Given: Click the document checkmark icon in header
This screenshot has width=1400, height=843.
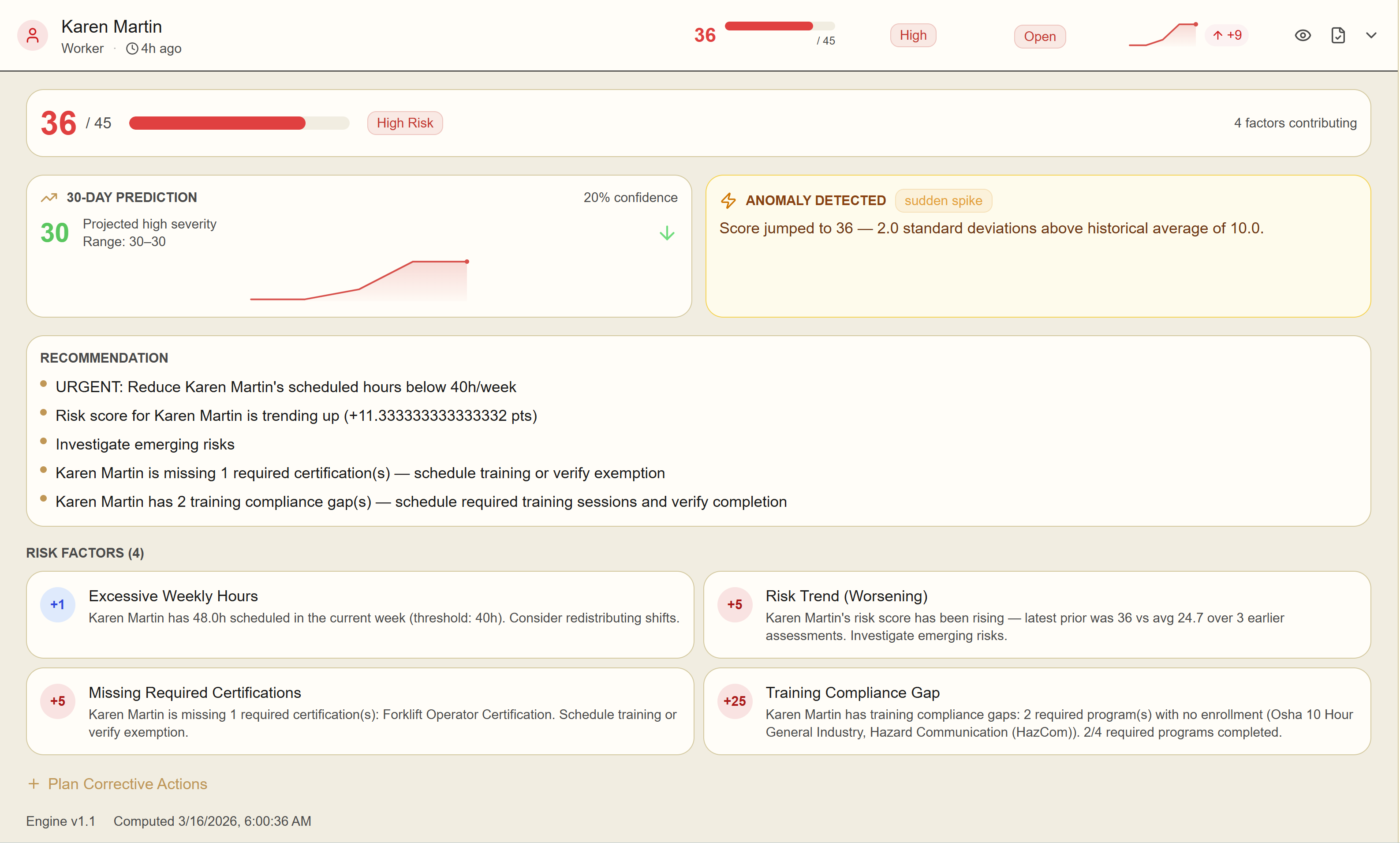Looking at the screenshot, I should [x=1337, y=36].
